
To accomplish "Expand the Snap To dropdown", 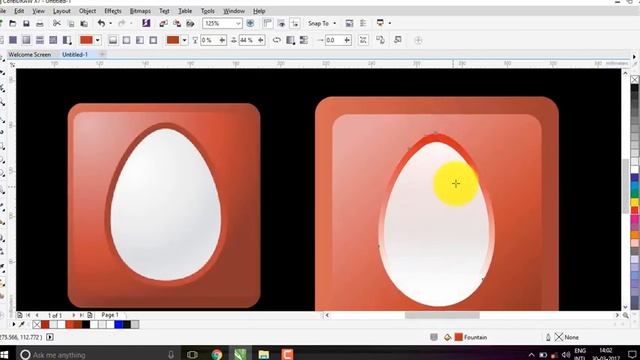I will (x=335, y=23).
